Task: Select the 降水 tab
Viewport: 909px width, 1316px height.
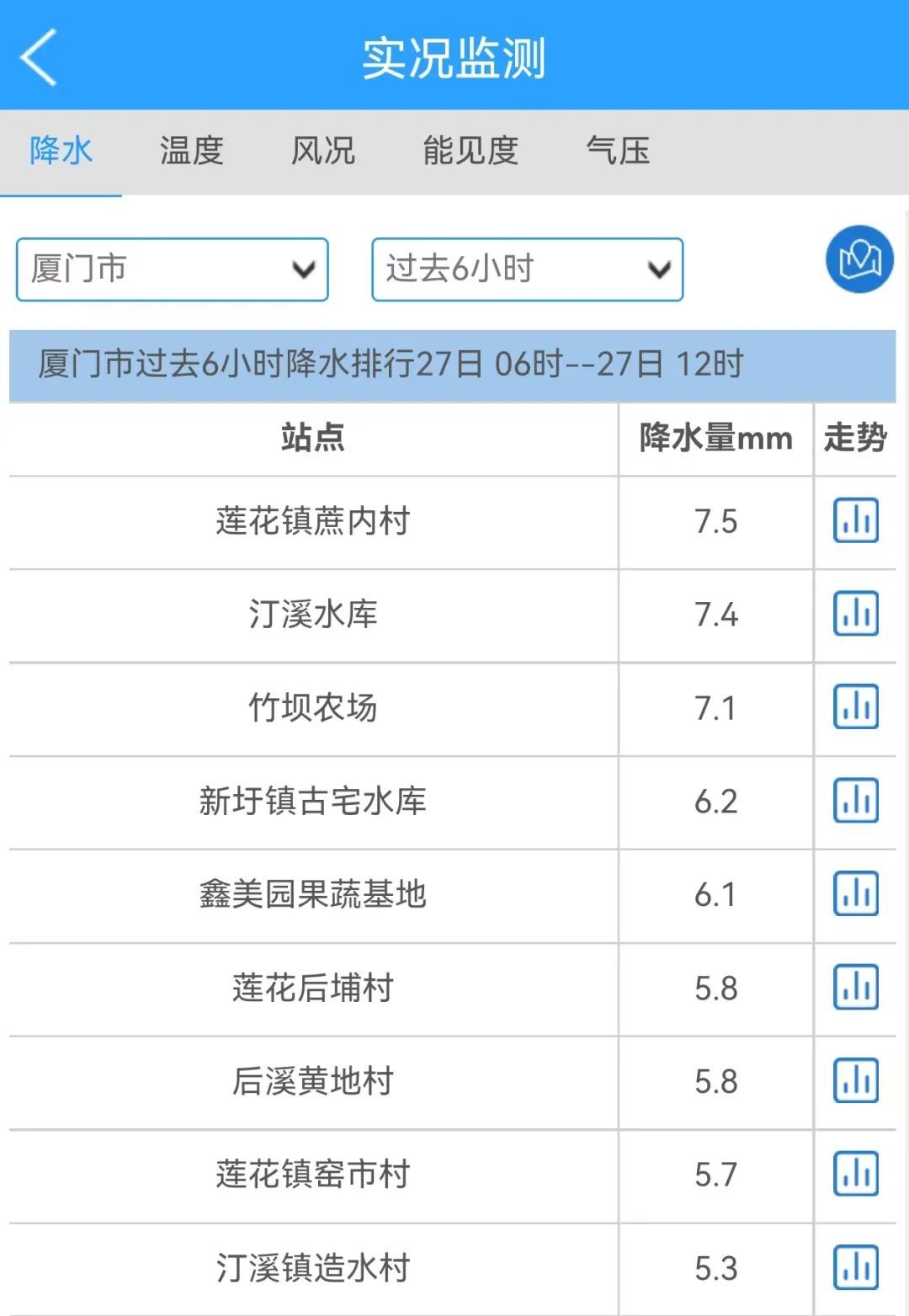Action: 59,151
